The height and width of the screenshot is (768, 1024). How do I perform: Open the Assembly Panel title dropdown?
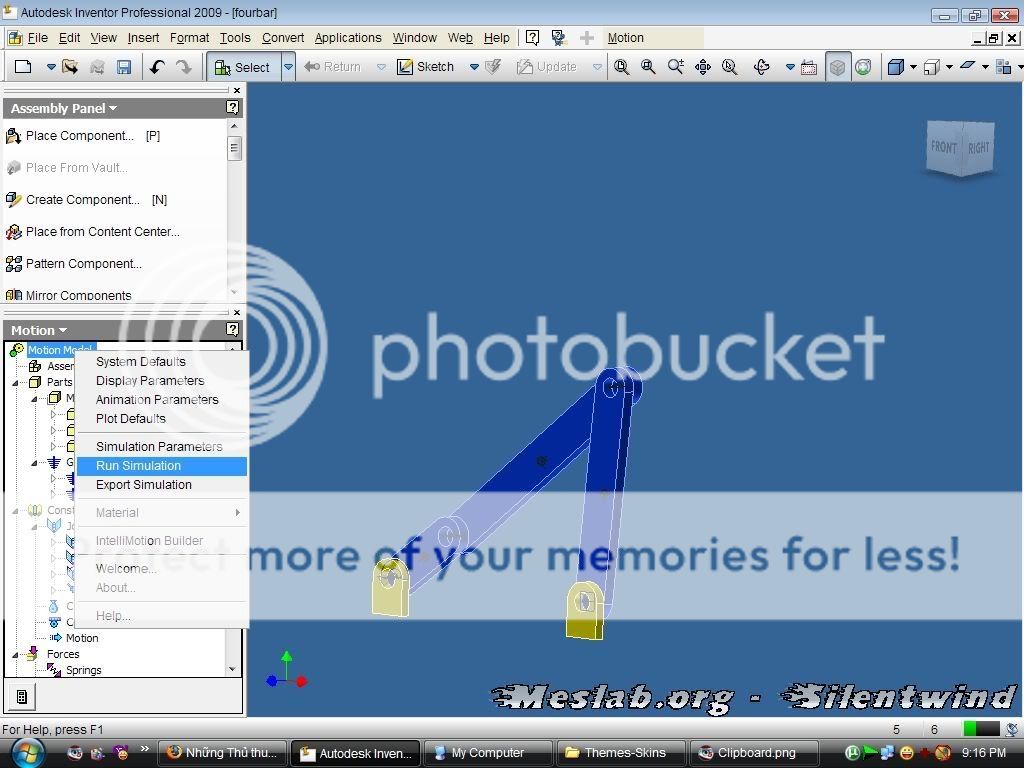tap(113, 108)
